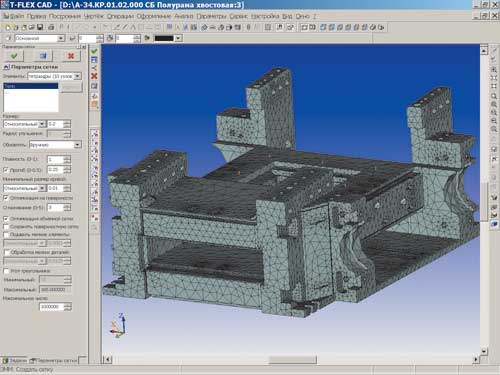Image resolution: width=500 pixels, height=375 pixels.
Task: Click the red X icon in the vertical automenu
Action: coord(94,76)
